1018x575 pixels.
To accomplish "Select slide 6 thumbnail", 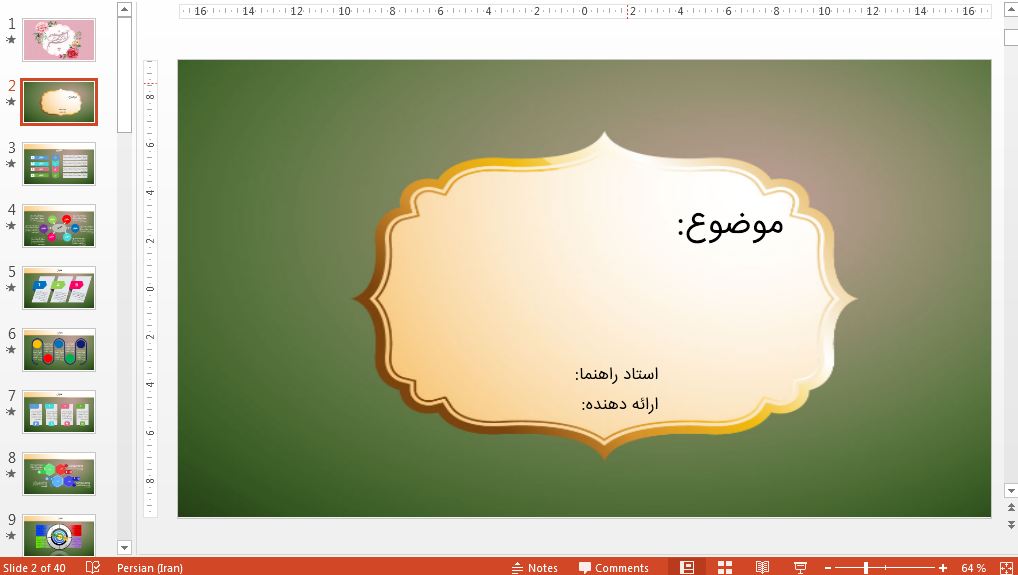I will tap(59, 350).
